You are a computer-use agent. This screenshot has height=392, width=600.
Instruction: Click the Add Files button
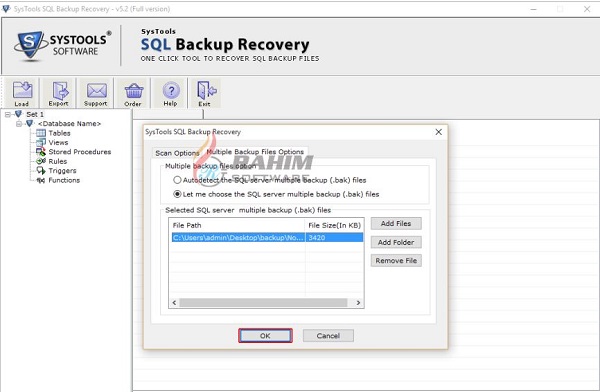pos(396,224)
